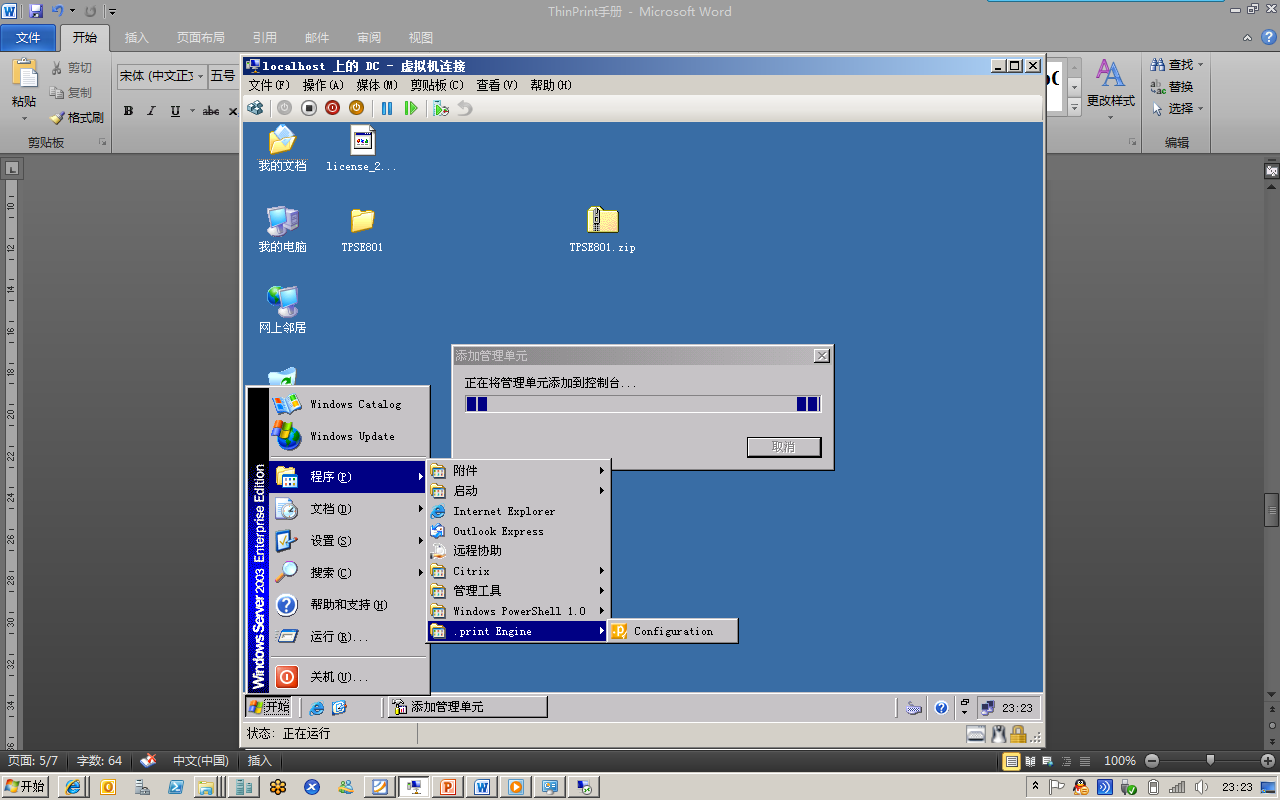Expand 选择 dropdown in Word editing group
The height and width of the screenshot is (800, 1280).
(1200, 109)
